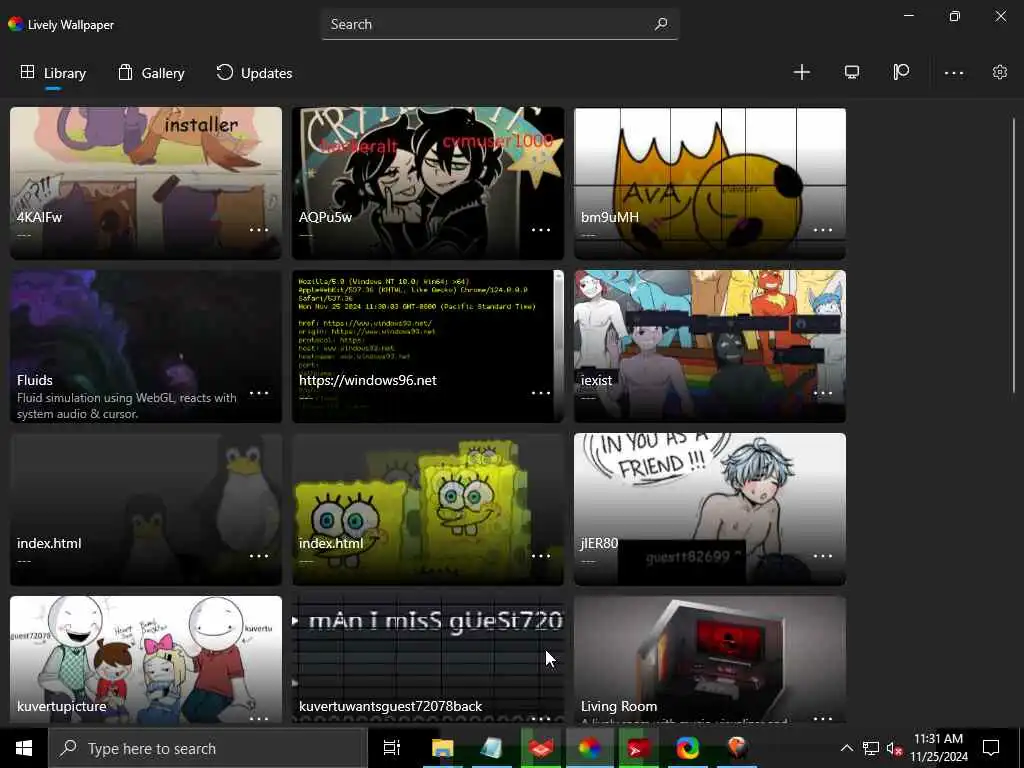The image size is (1024, 768).
Task: Click the library vertical scrollbar
Action: coord(1014,255)
